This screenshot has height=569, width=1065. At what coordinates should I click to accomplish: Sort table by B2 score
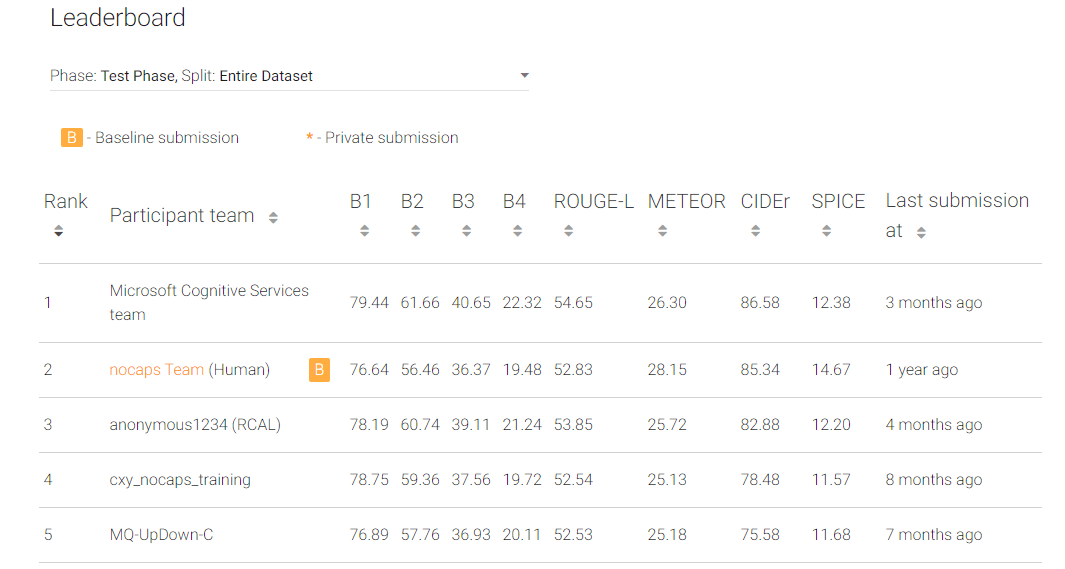(416, 231)
